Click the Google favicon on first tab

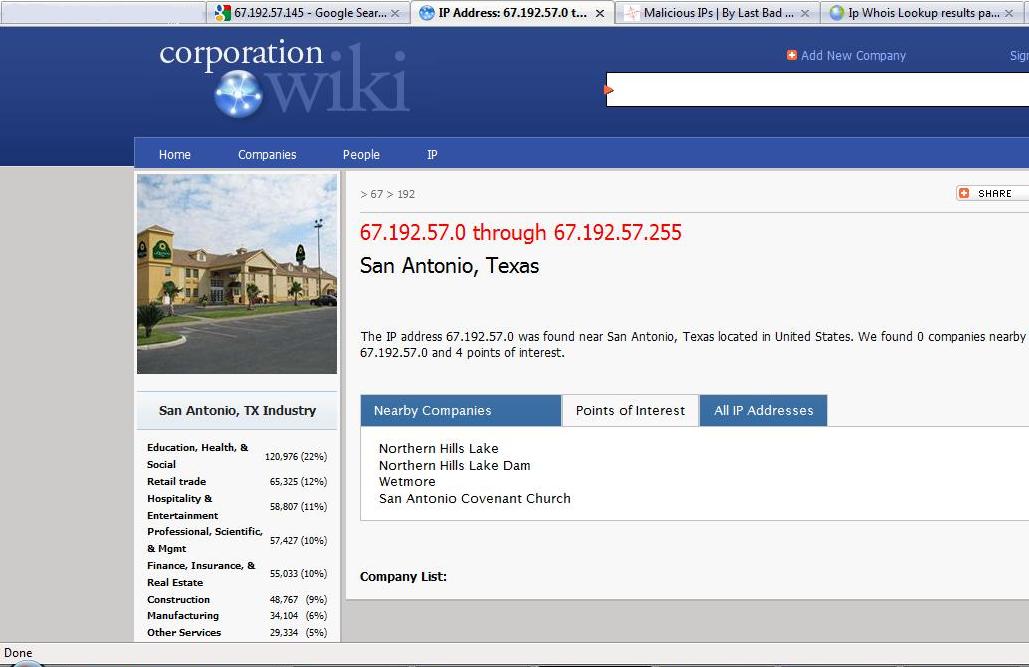tap(223, 12)
